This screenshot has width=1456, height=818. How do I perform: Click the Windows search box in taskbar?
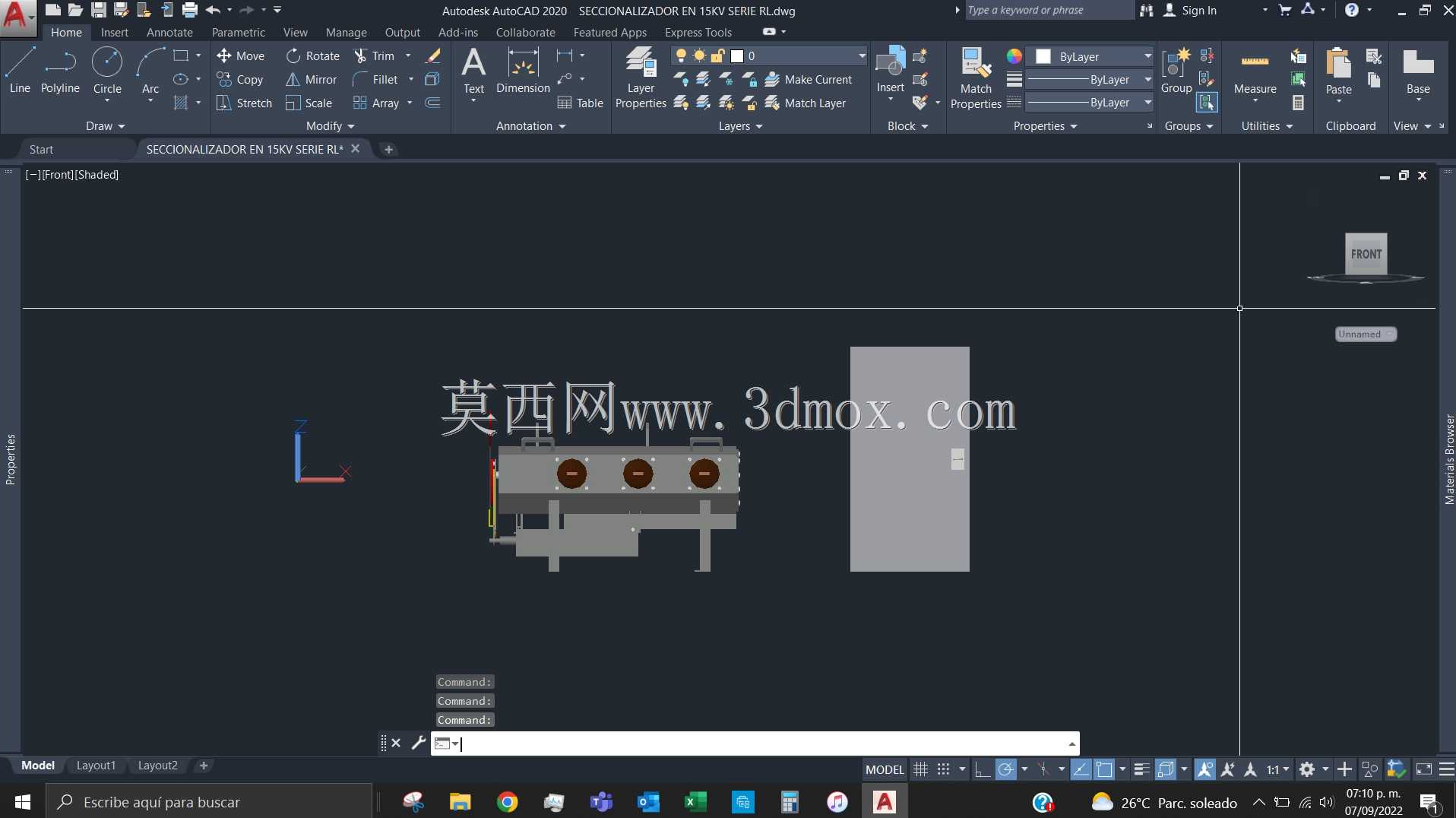point(210,802)
